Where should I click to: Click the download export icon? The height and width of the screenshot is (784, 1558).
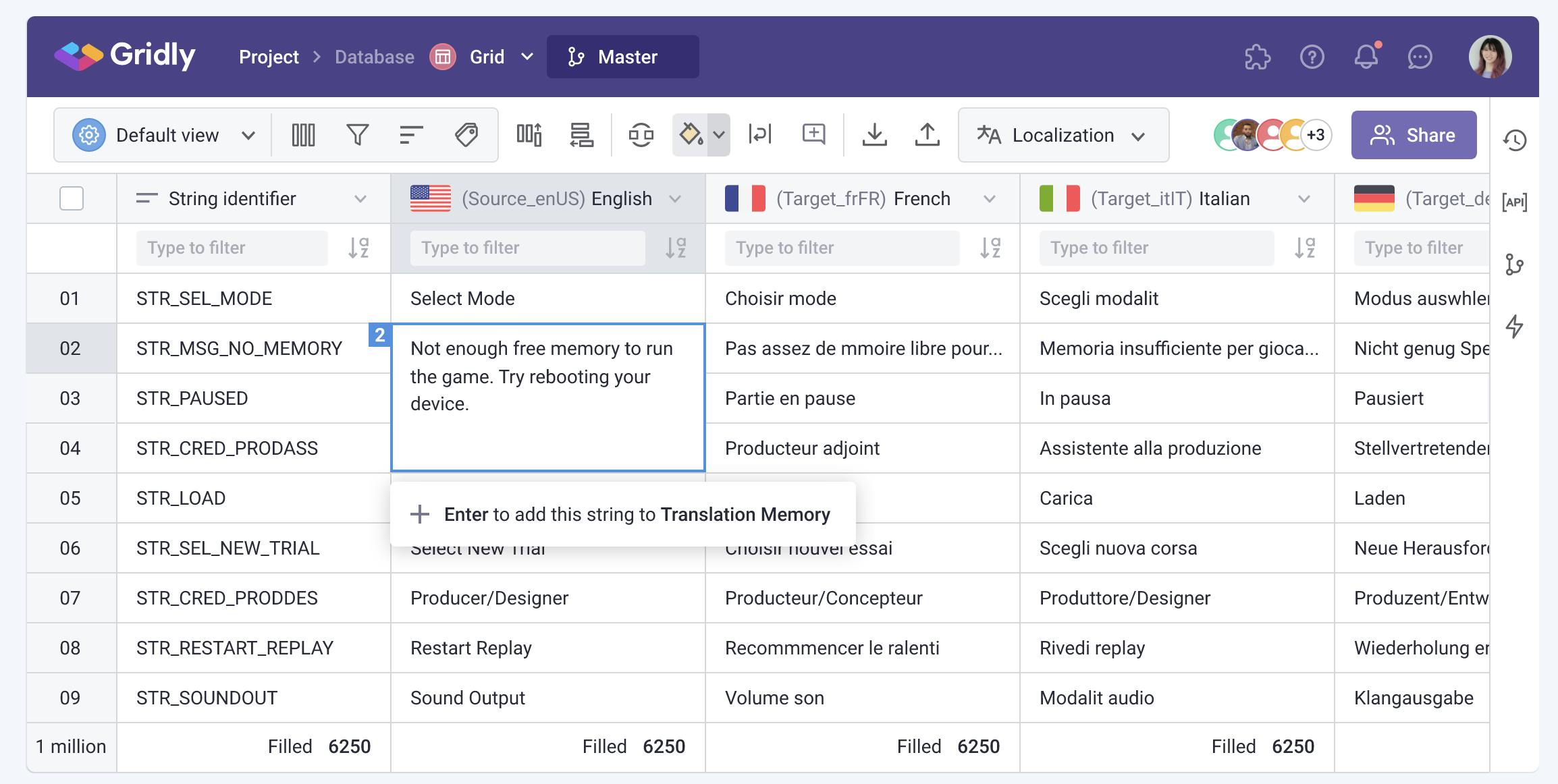pos(874,135)
